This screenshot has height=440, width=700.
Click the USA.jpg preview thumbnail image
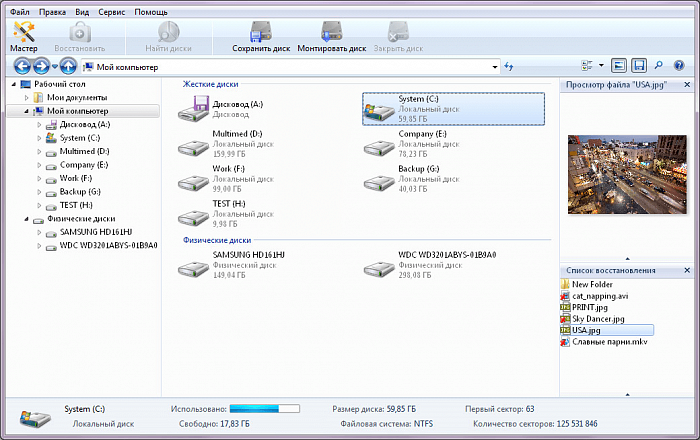[627, 174]
